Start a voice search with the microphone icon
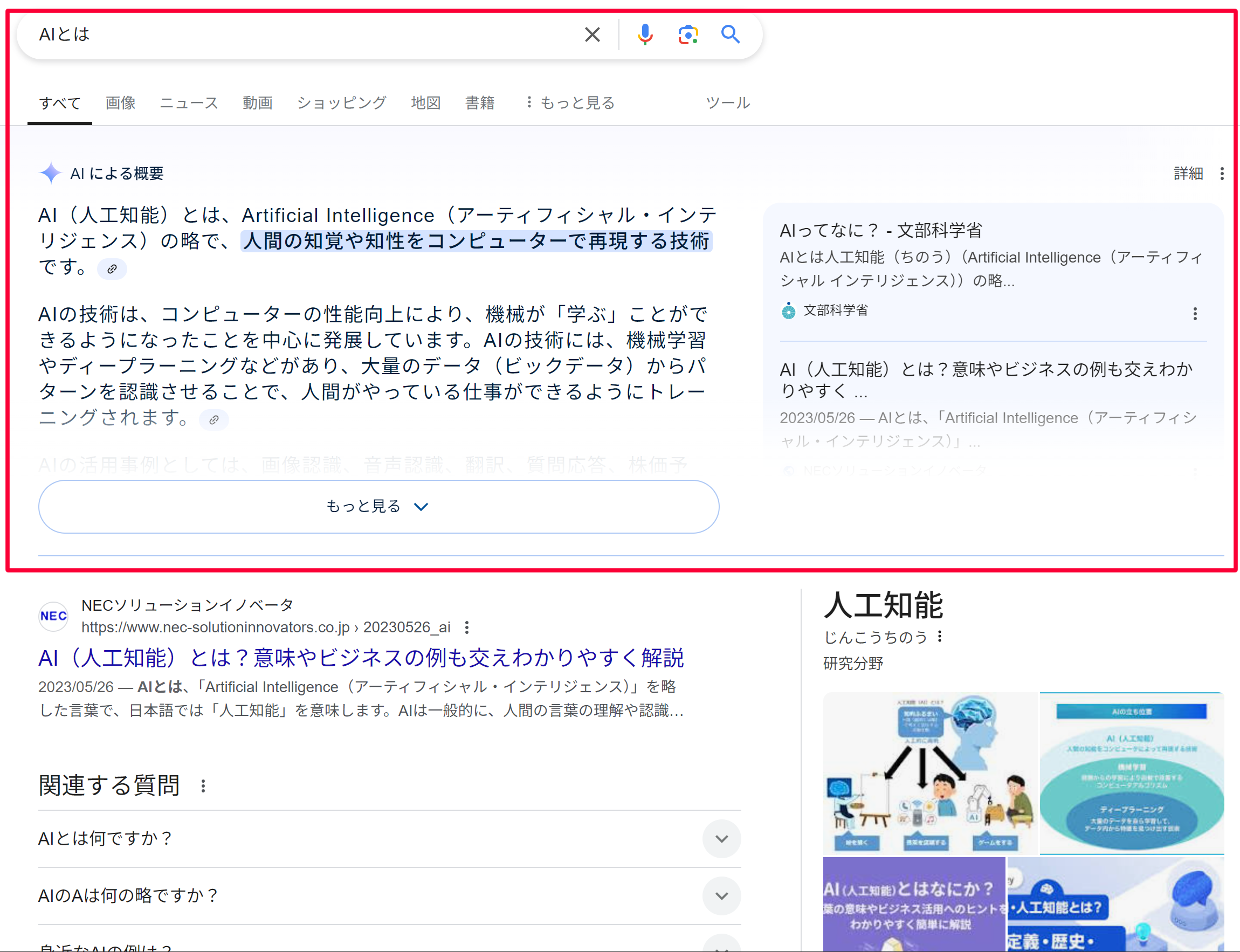This screenshot has width=1240, height=952. (x=645, y=35)
